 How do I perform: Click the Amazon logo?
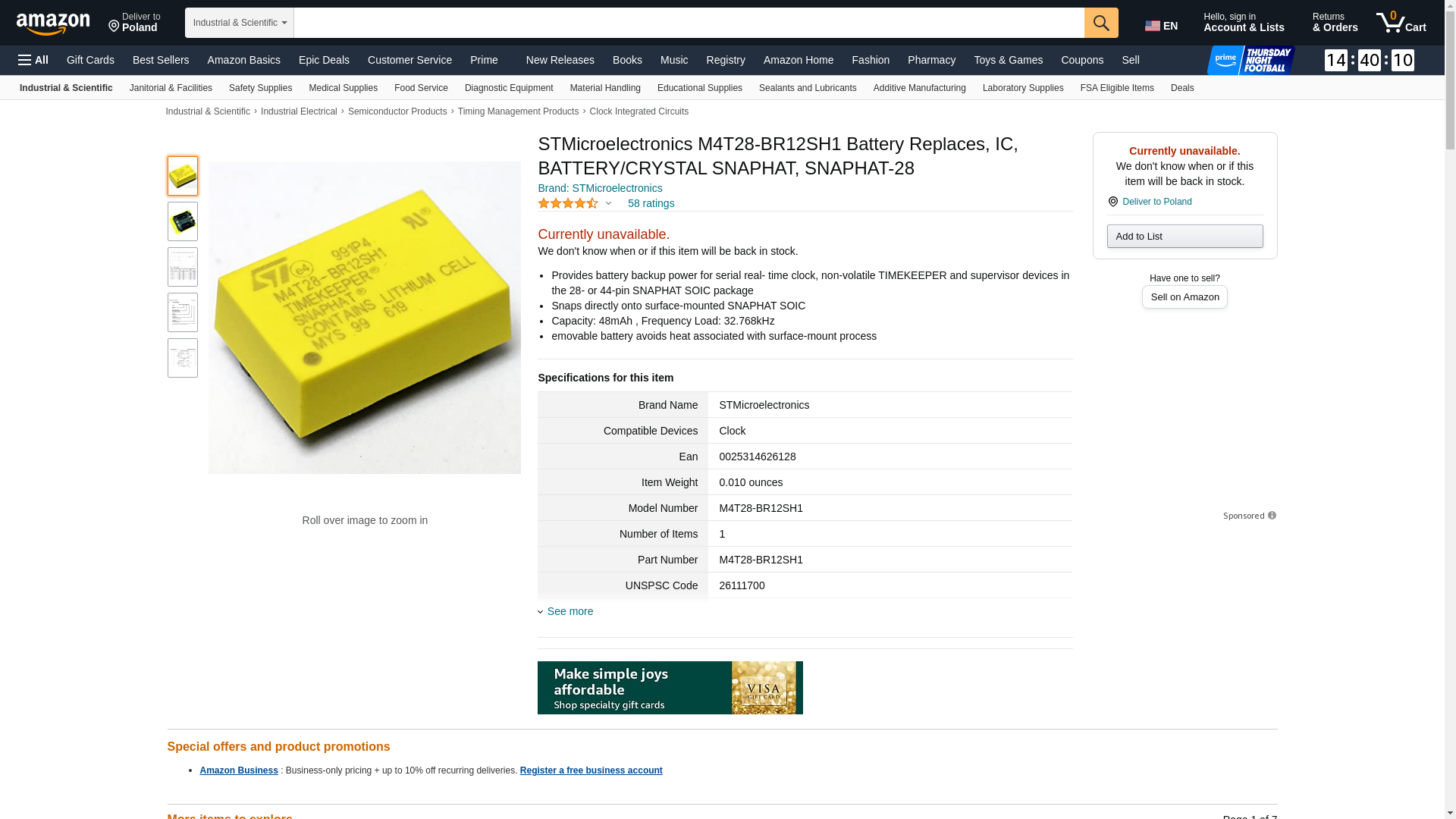53,24
